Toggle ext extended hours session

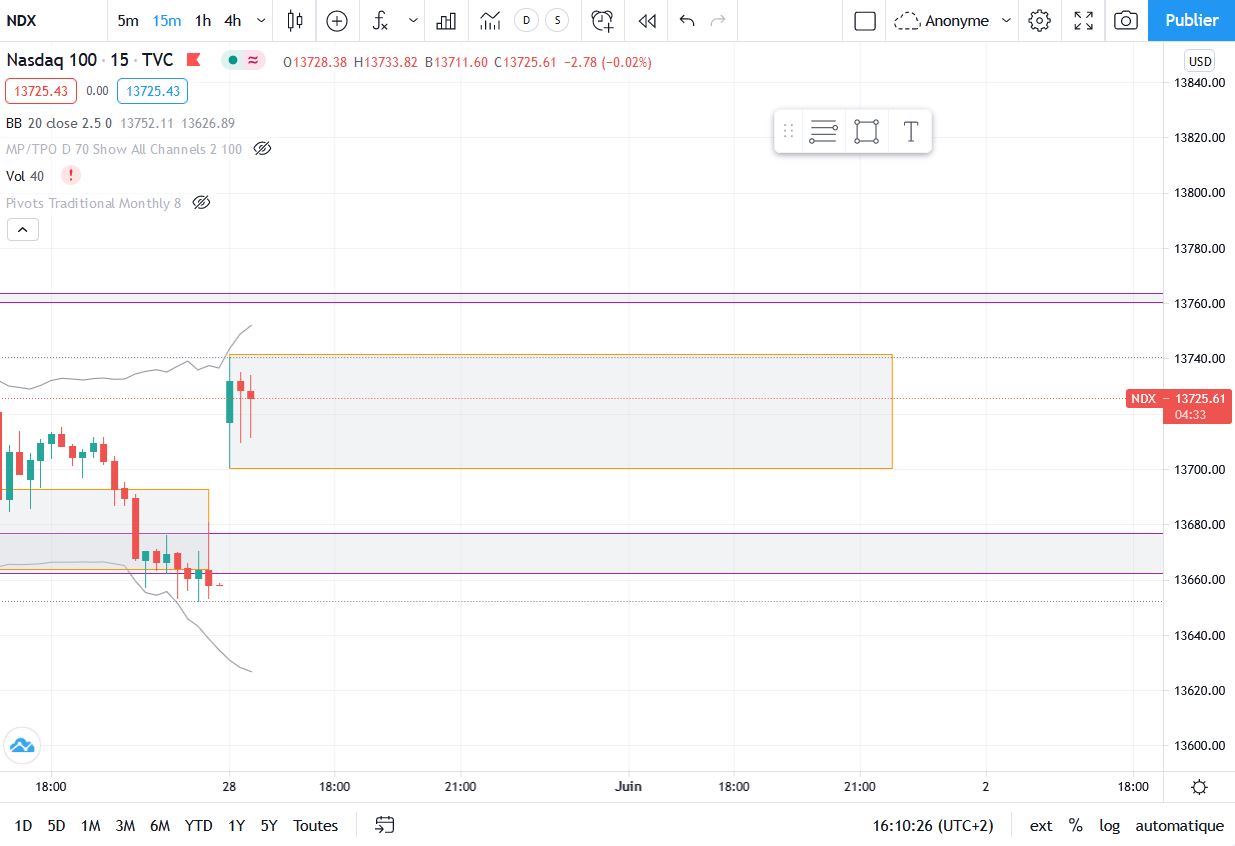1041,826
